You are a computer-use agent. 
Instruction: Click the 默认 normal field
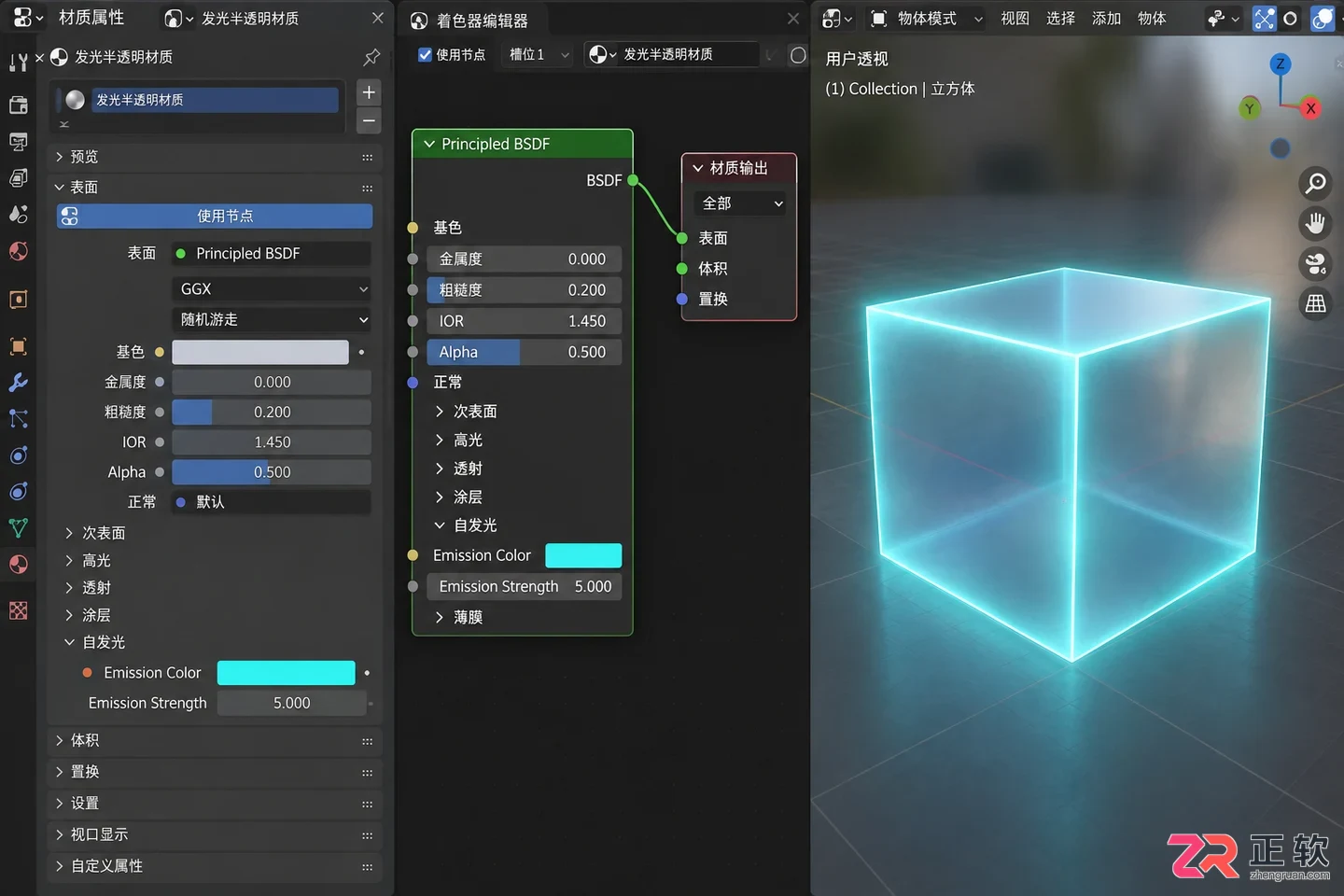[272, 502]
